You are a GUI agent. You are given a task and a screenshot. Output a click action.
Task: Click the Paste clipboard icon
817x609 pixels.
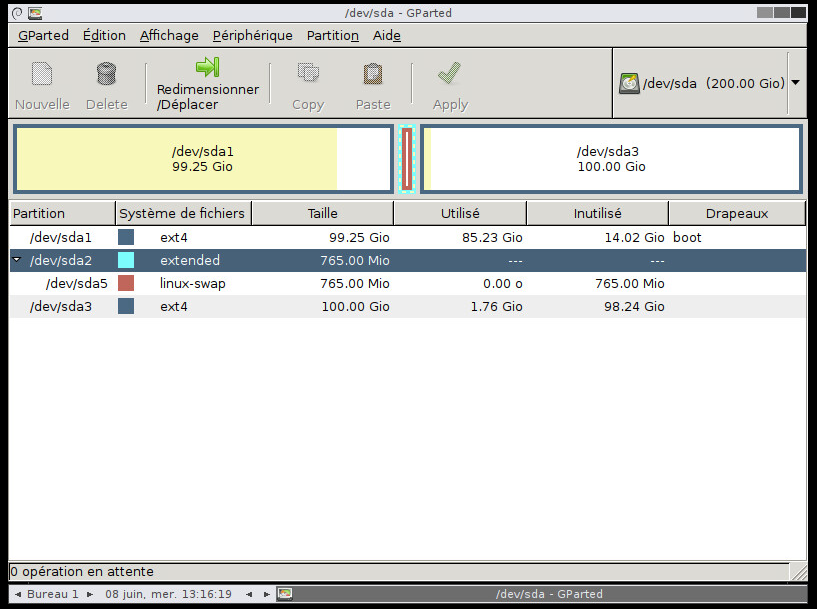tap(373, 74)
